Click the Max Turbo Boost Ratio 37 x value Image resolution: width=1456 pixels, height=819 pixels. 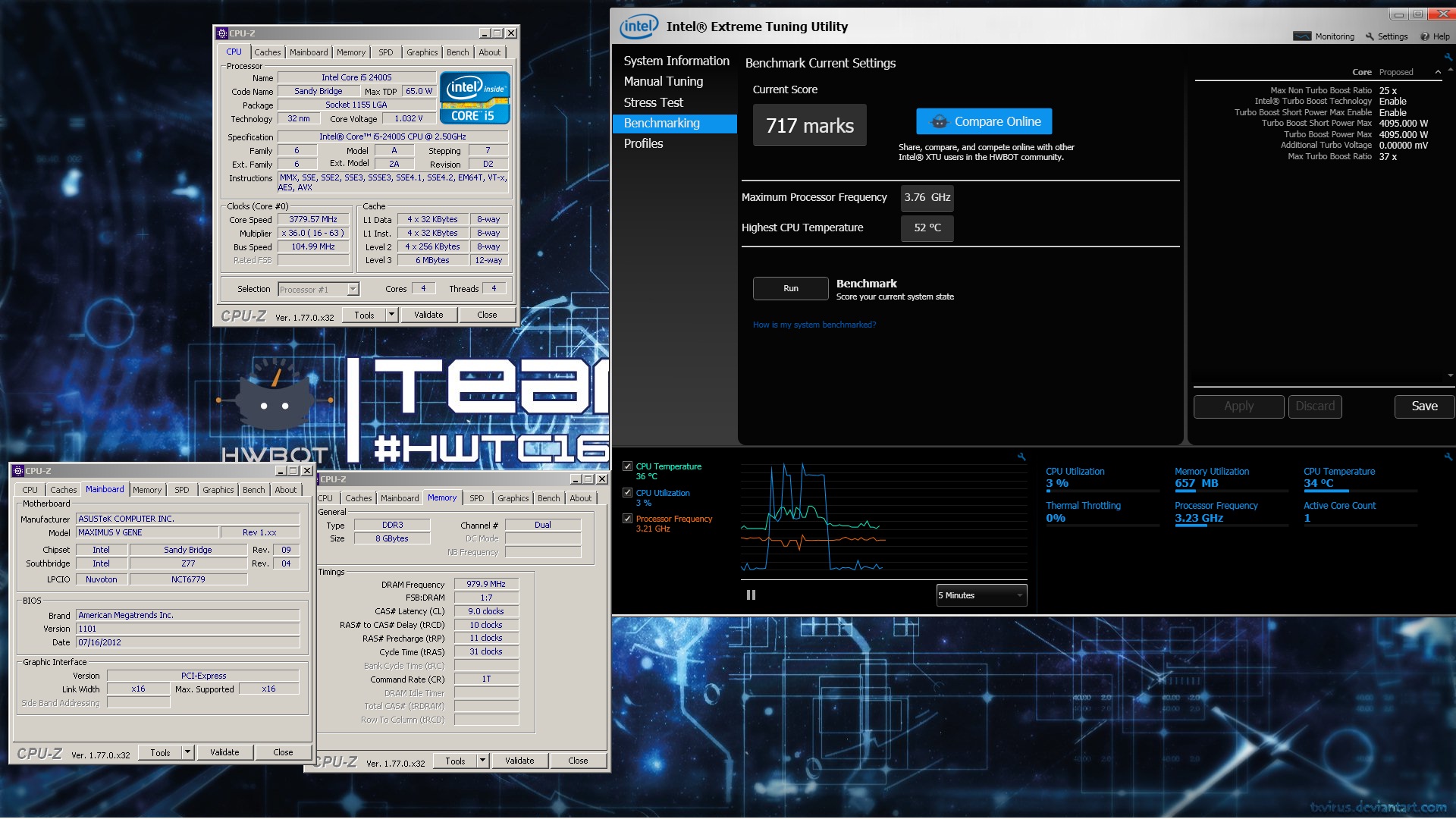[x=1388, y=156]
